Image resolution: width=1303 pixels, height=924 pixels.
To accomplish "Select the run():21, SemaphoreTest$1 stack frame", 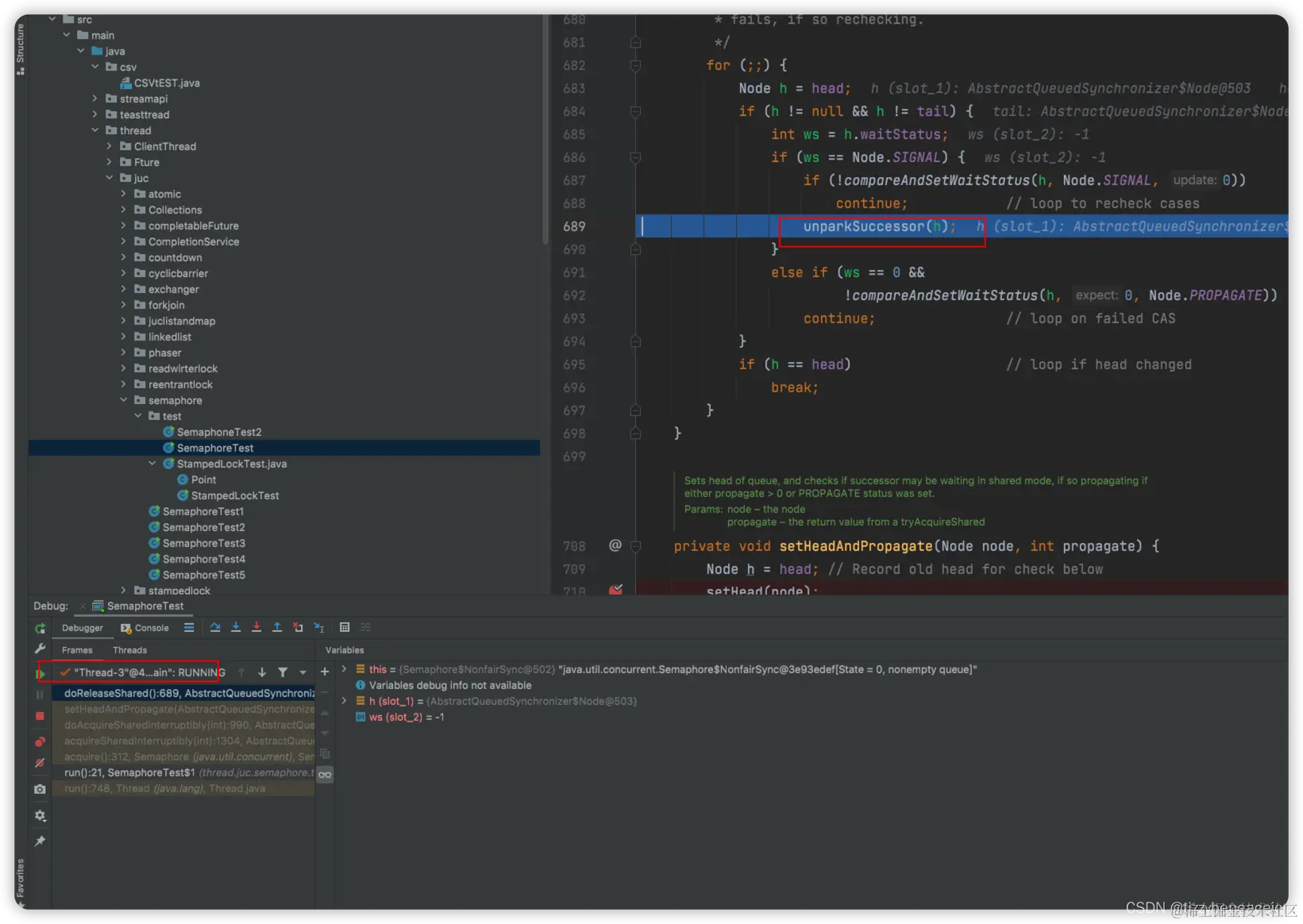I will click(x=183, y=772).
